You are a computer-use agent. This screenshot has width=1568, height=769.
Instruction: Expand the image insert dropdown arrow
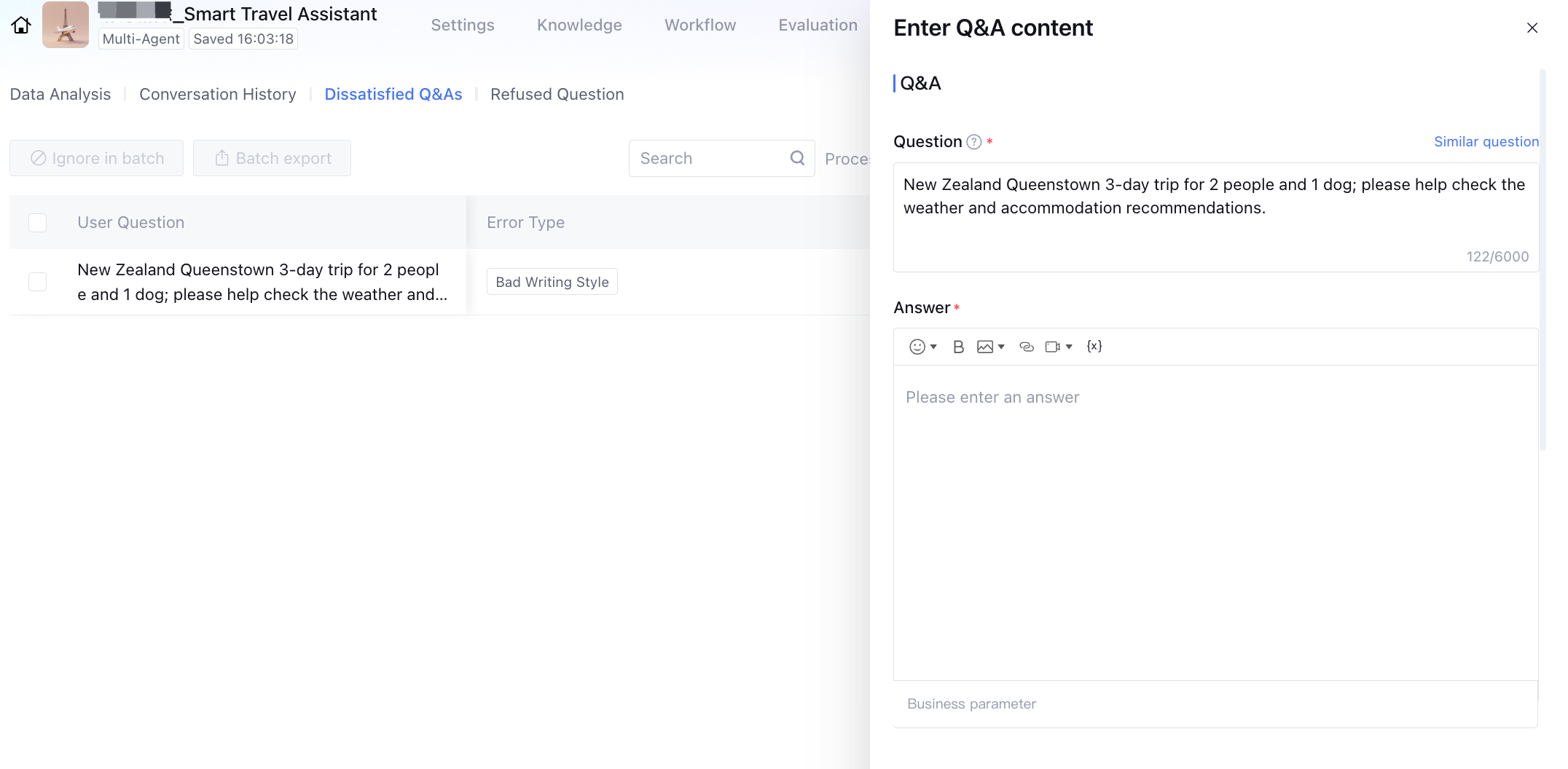(1002, 347)
